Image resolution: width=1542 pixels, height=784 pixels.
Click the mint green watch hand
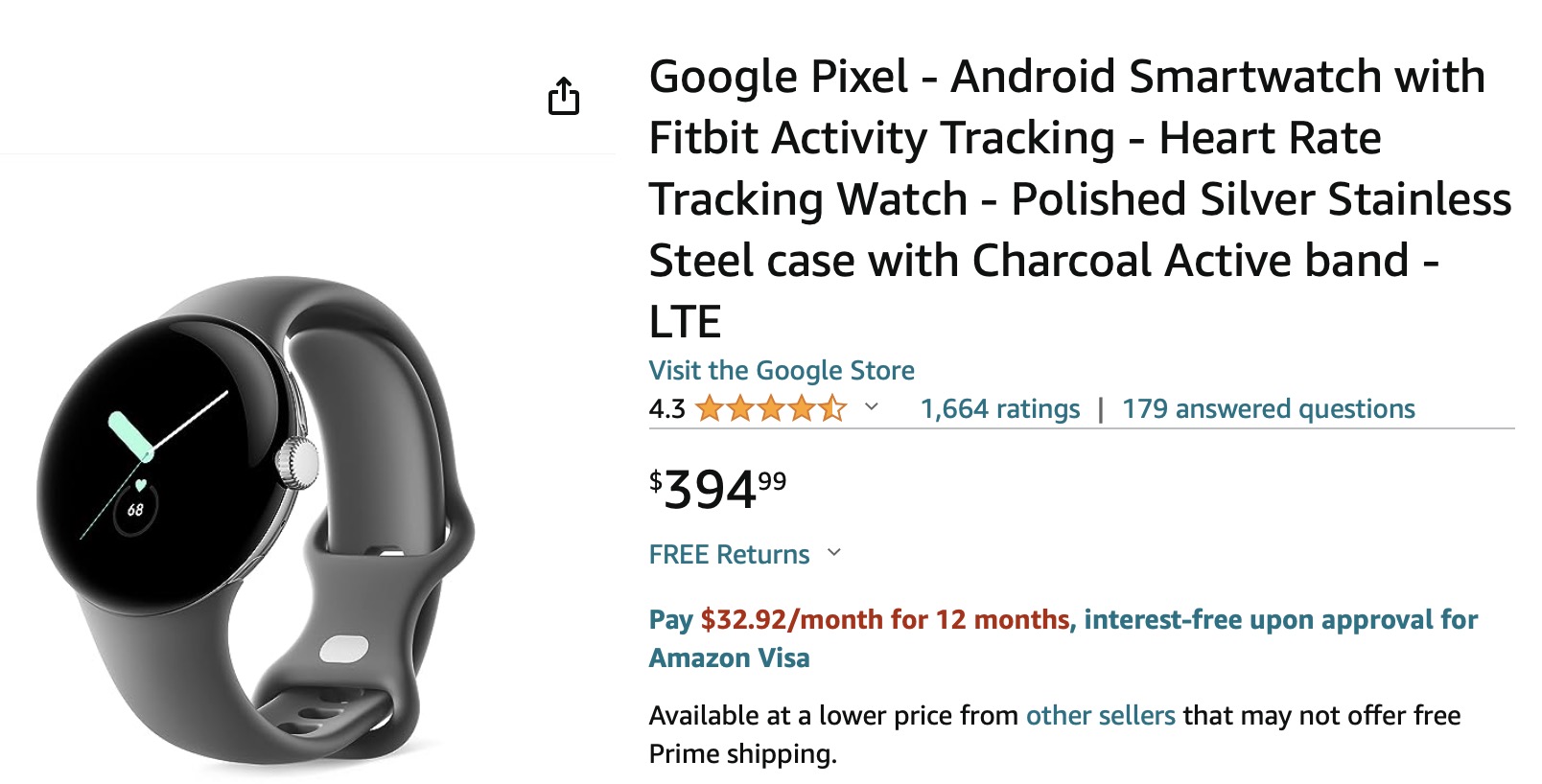click(130, 436)
